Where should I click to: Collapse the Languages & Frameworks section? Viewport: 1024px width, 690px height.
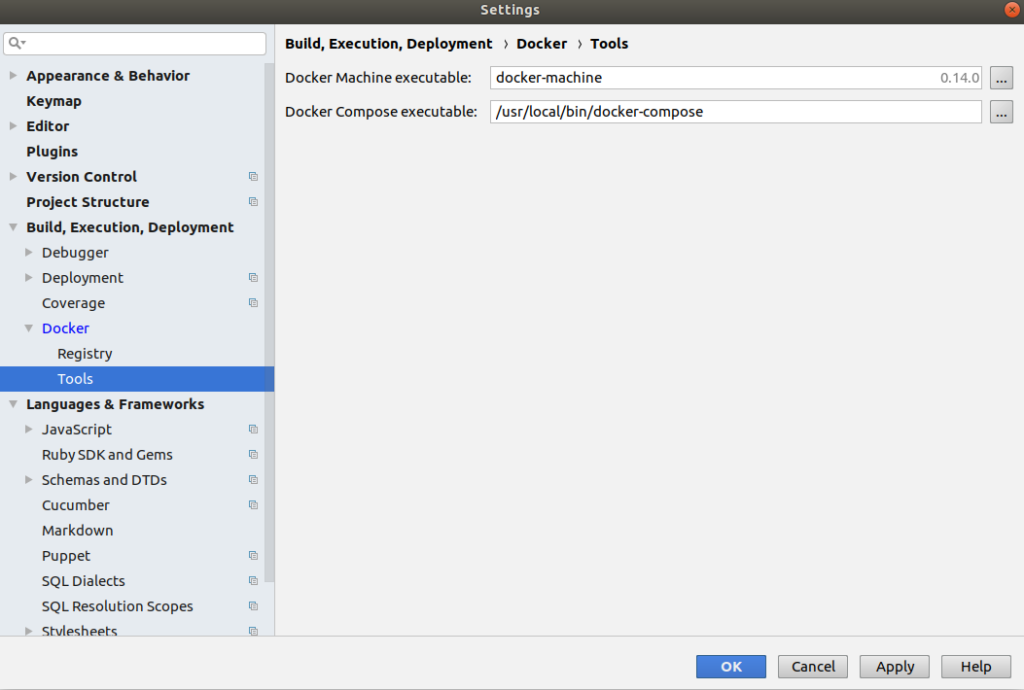tap(12, 404)
